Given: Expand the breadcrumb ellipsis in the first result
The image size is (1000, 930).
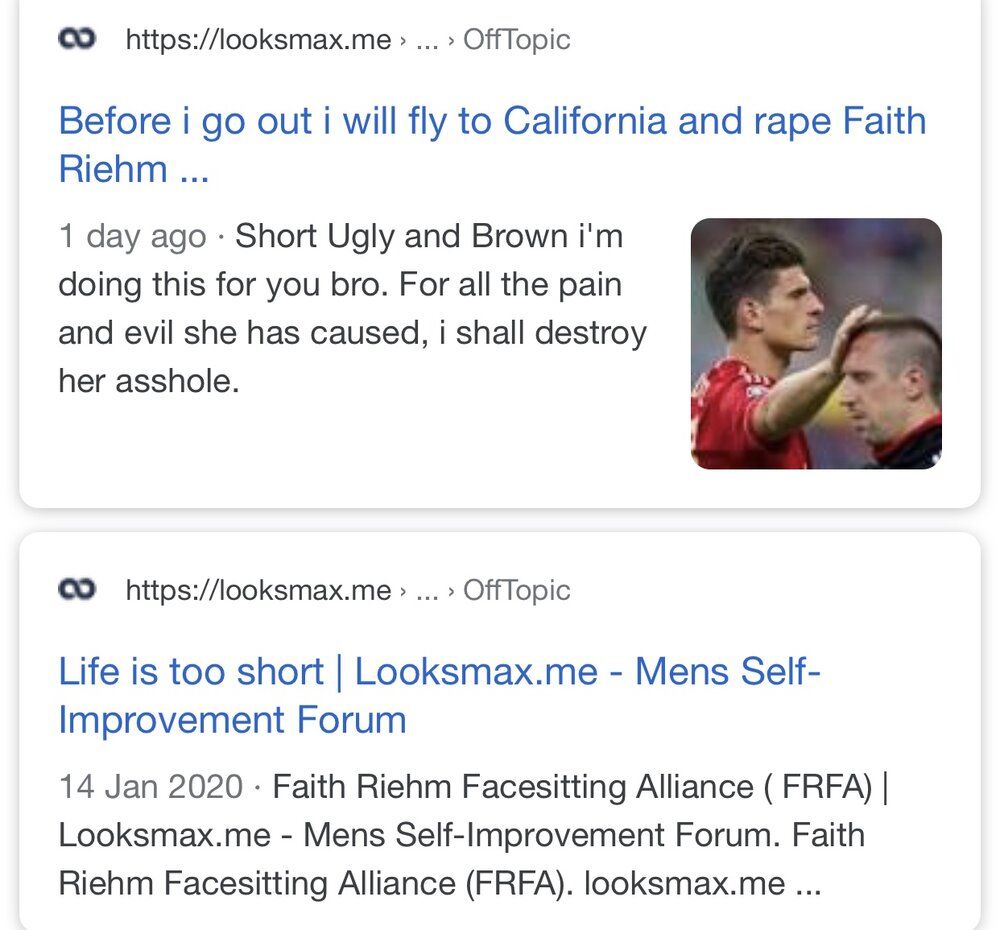Looking at the screenshot, I should (x=427, y=42).
